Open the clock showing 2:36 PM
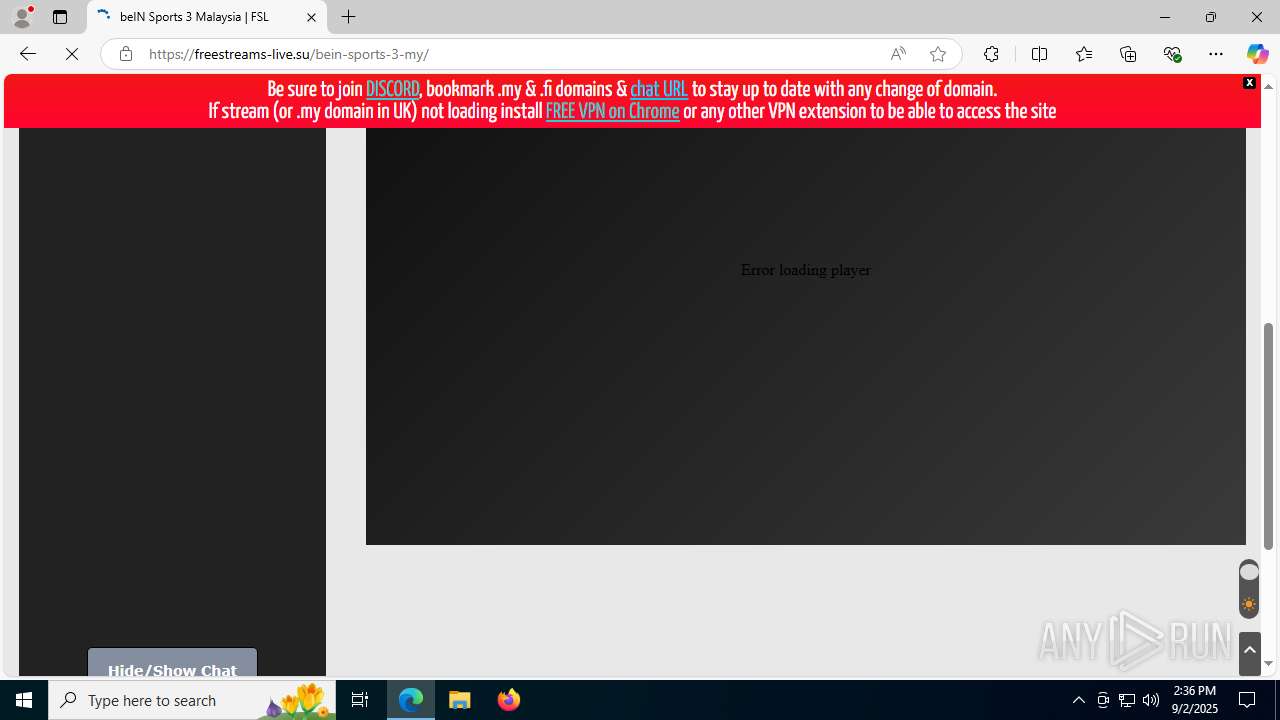Screen dimensions: 1280x720 (1196, 700)
